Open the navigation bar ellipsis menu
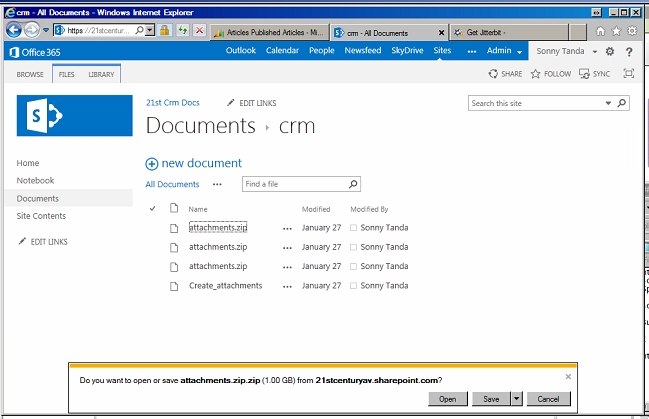 point(471,52)
